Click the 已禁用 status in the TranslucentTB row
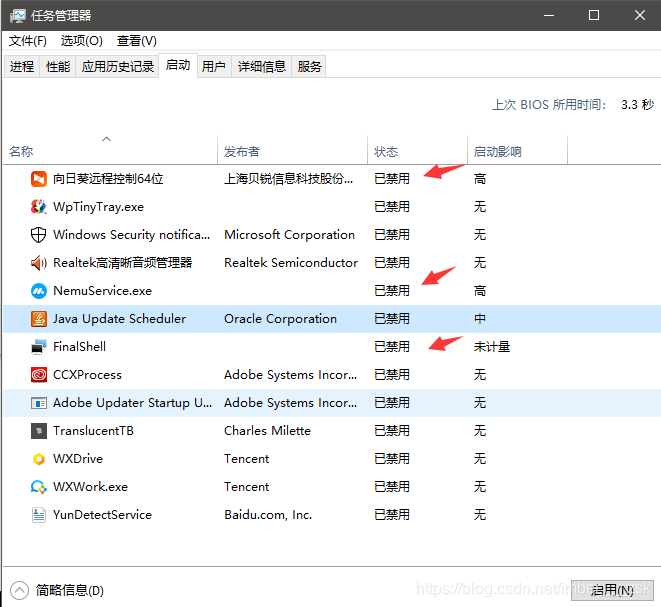The width and height of the screenshot is (661, 607). [392, 431]
